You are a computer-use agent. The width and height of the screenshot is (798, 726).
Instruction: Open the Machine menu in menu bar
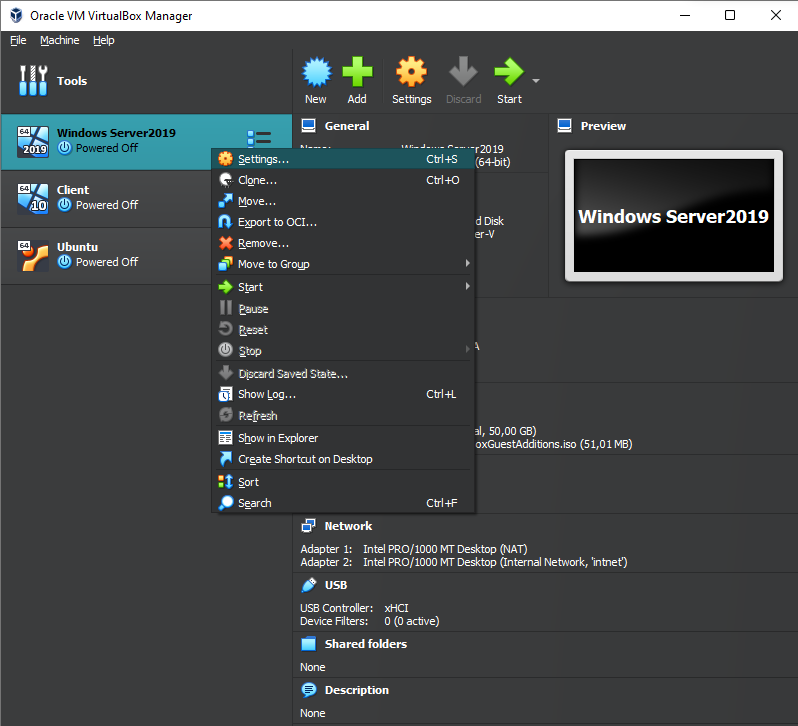(59, 40)
